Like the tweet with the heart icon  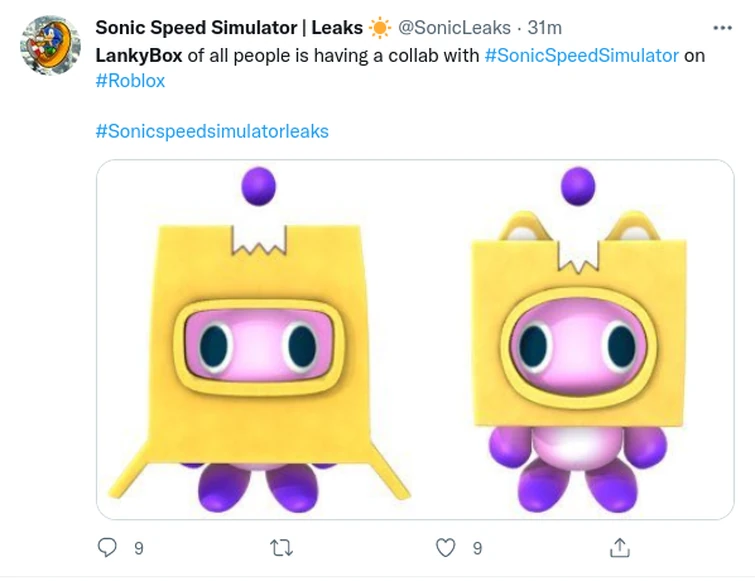447,547
